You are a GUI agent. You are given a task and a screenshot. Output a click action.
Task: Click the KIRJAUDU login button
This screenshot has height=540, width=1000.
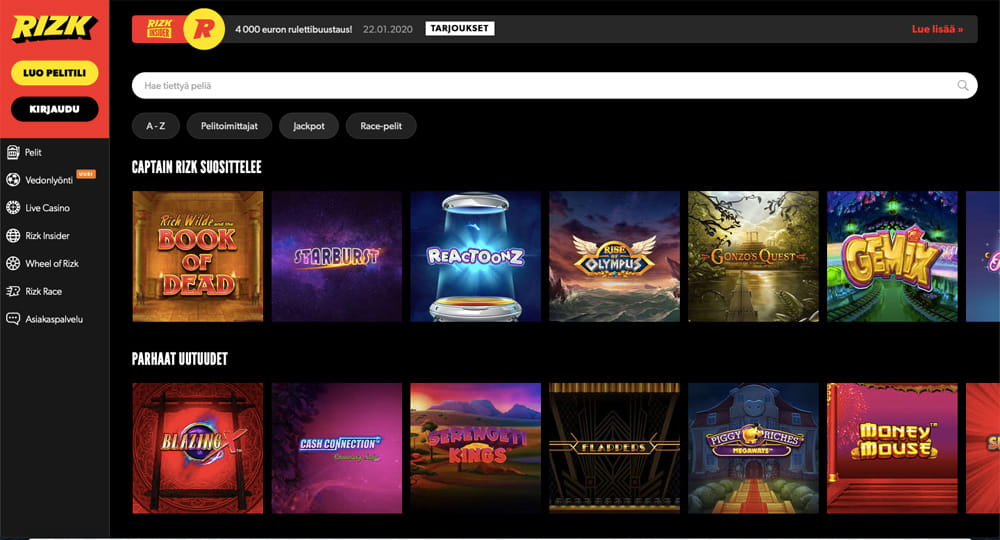54,109
